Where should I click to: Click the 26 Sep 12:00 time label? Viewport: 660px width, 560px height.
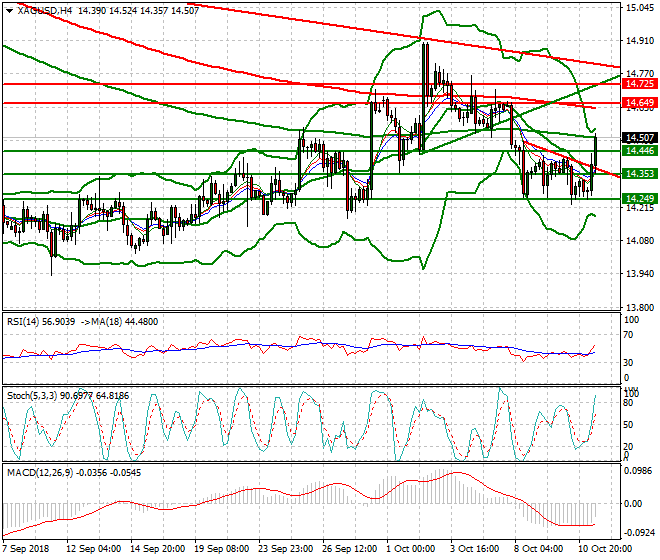pyautogui.click(x=350, y=549)
